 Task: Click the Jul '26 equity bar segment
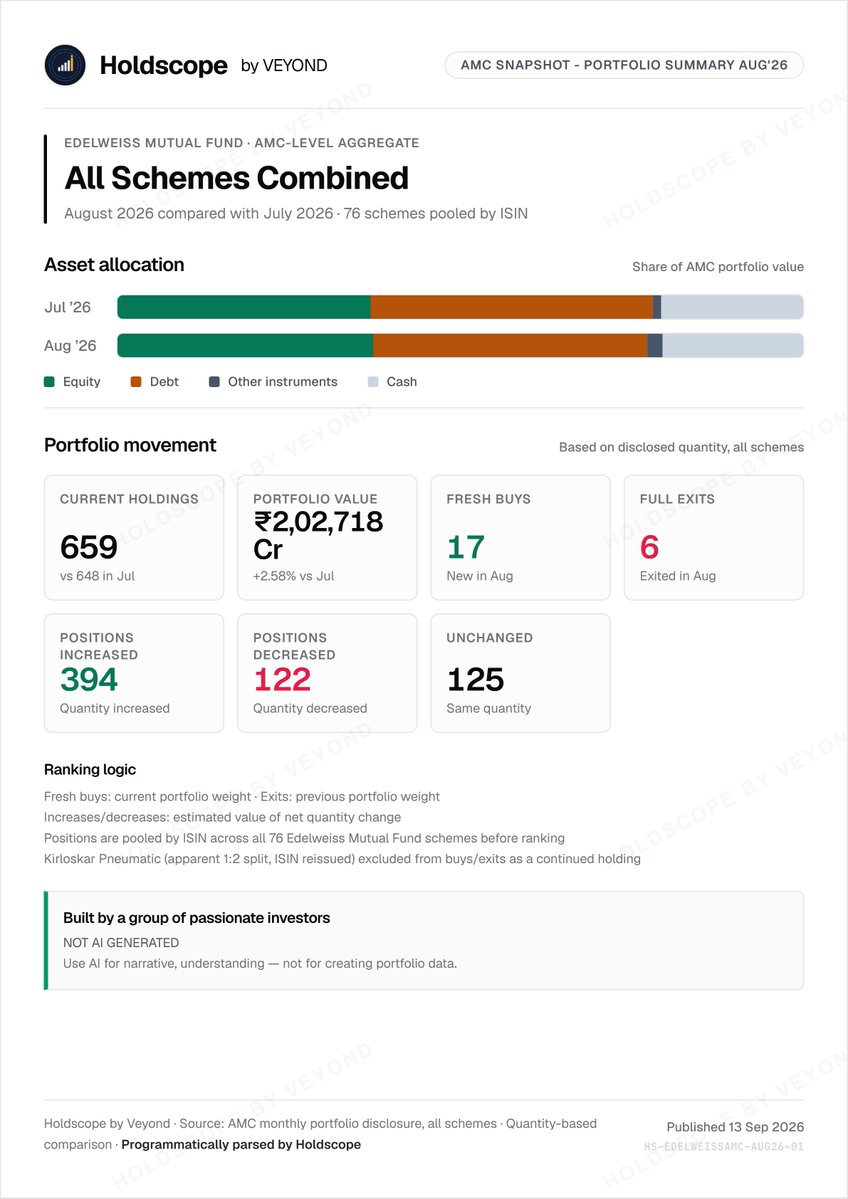[x=244, y=307]
